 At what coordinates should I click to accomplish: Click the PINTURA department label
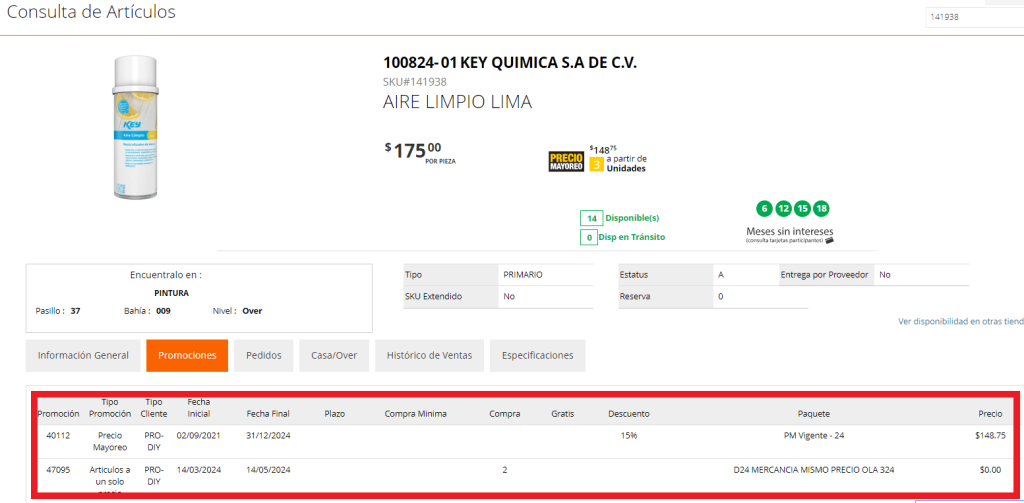pyautogui.click(x=171, y=293)
